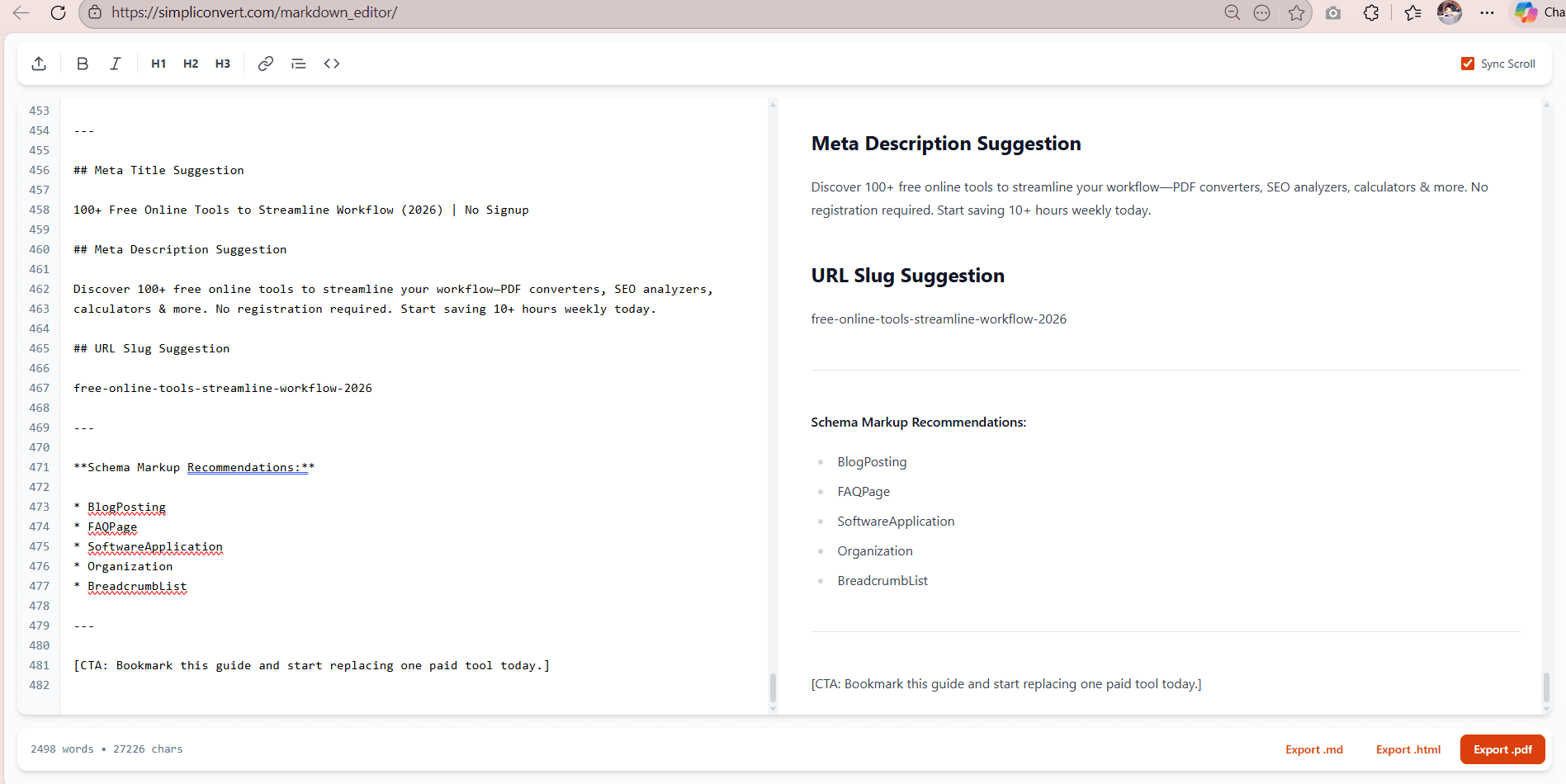This screenshot has height=784, width=1566.
Task: Click the browser profile avatar
Action: click(x=1449, y=12)
